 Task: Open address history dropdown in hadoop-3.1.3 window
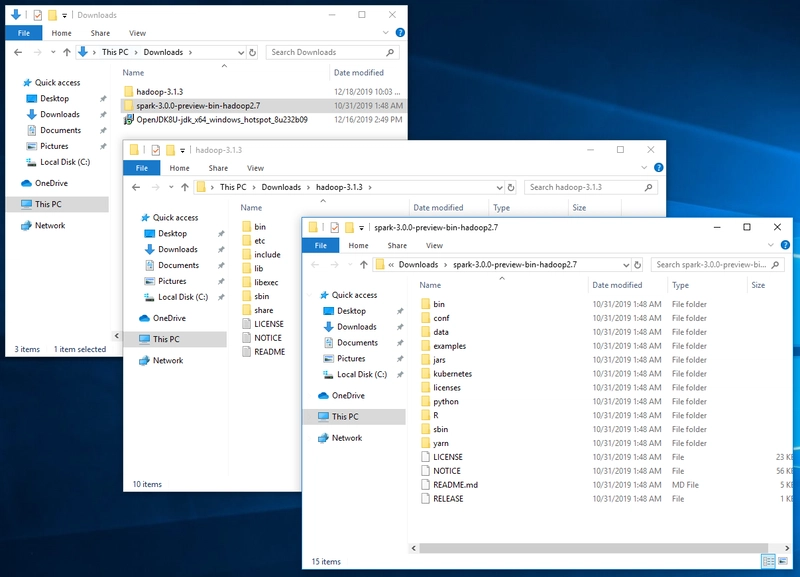[x=498, y=187]
